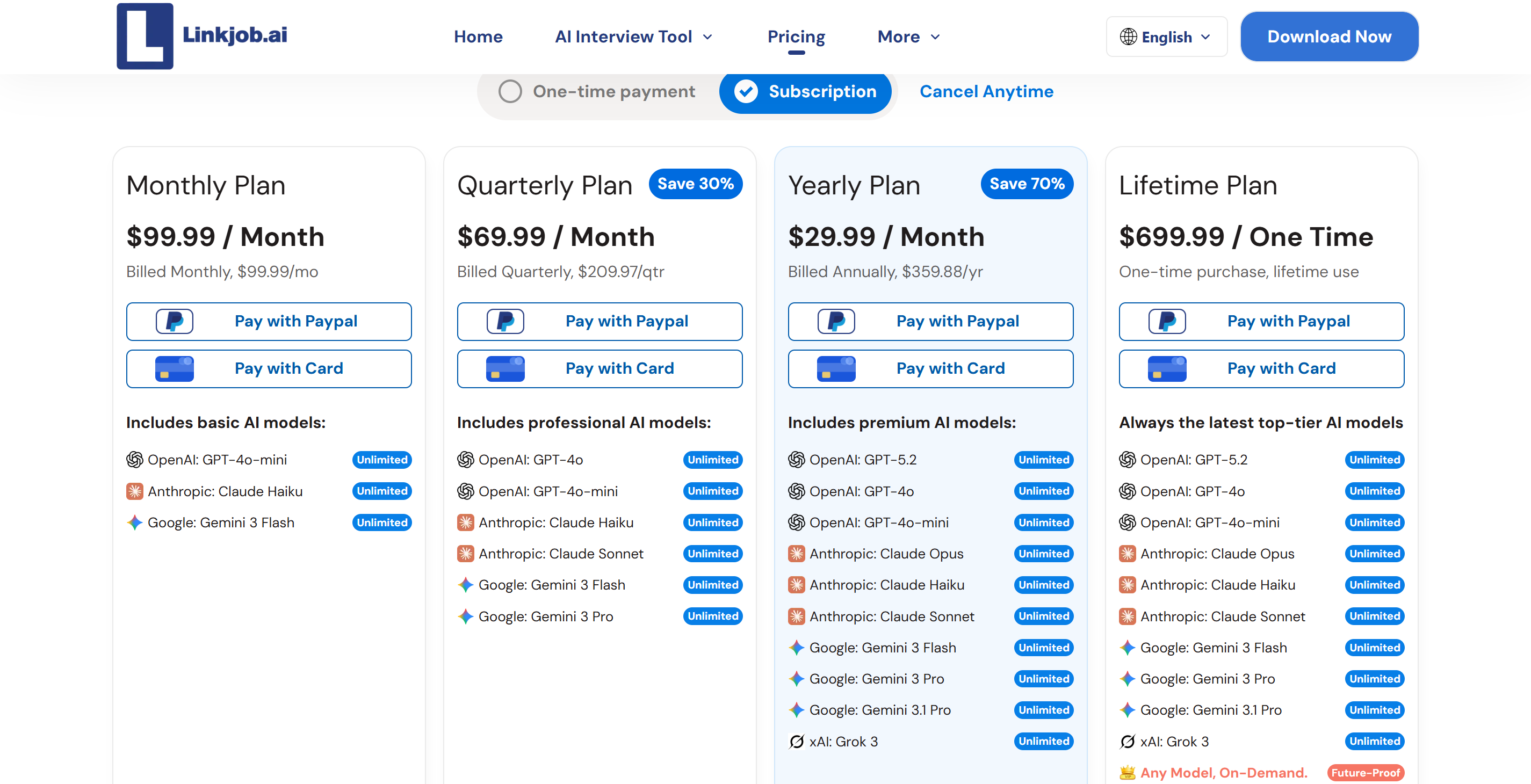Click Download Now button
Screen dimensions: 1531x784
[x=1330, y=37]
